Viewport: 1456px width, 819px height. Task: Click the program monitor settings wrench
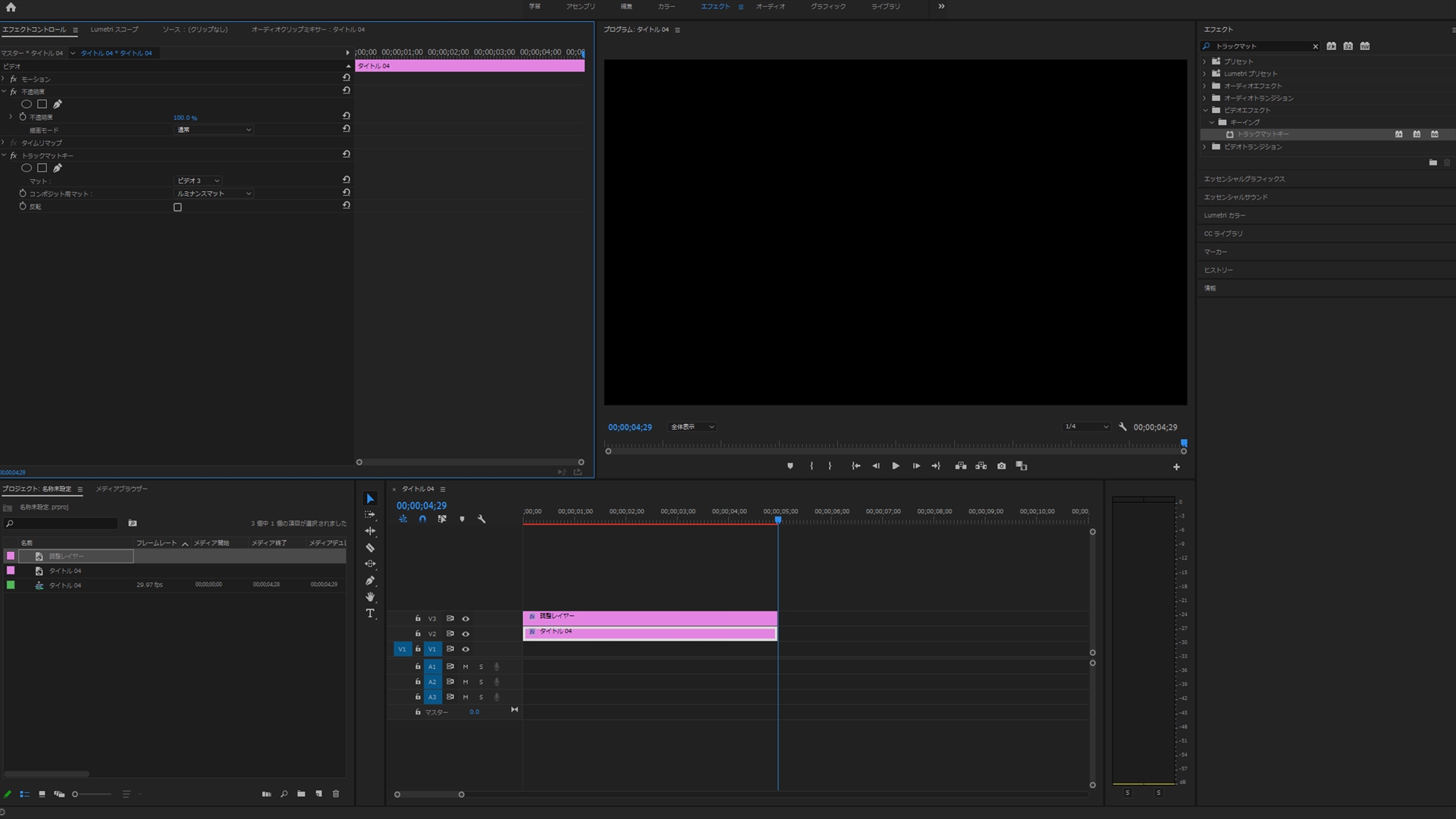click(x=1123, y=427)
